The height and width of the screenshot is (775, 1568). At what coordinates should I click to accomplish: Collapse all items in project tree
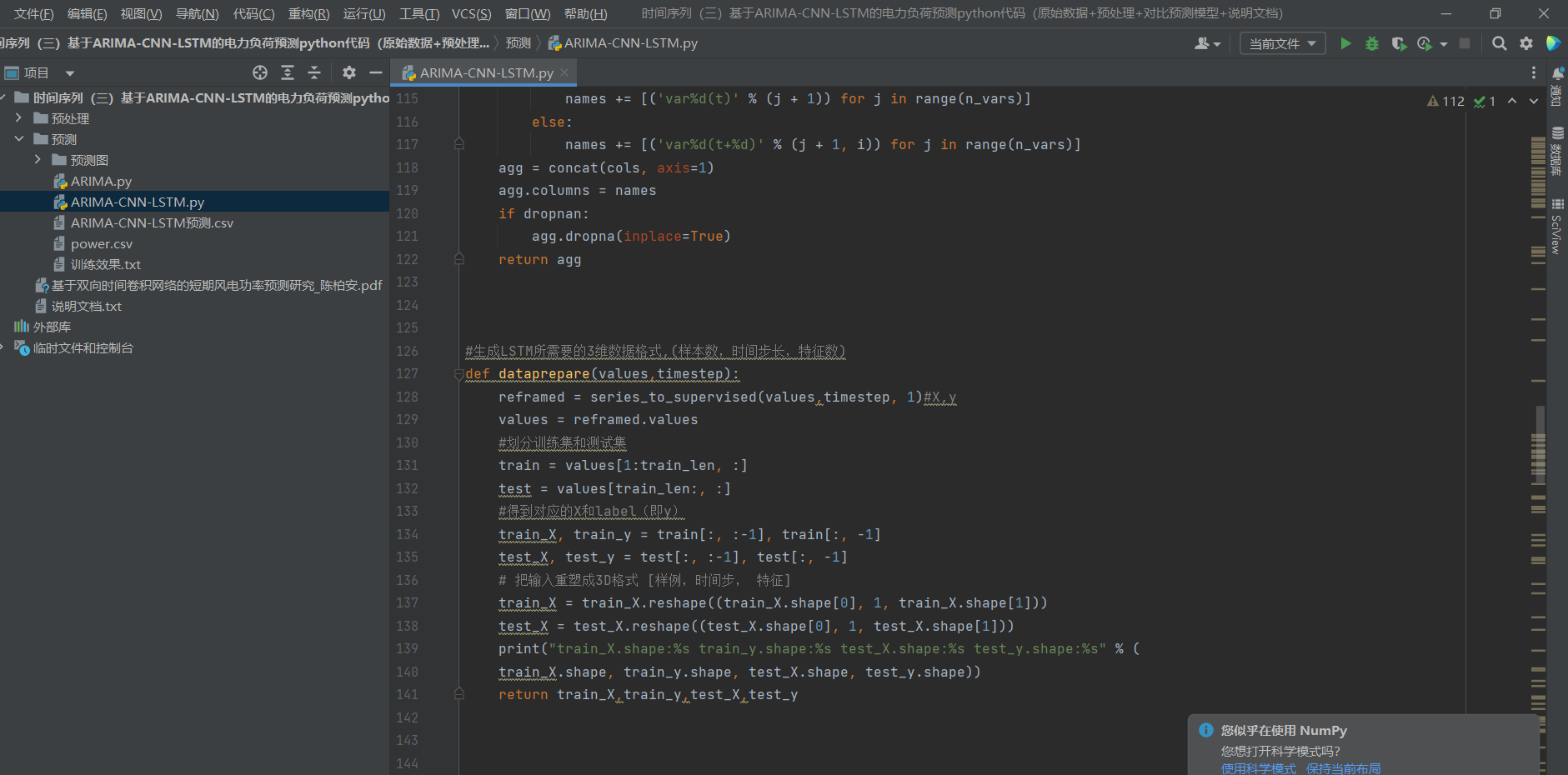[314, 72]
